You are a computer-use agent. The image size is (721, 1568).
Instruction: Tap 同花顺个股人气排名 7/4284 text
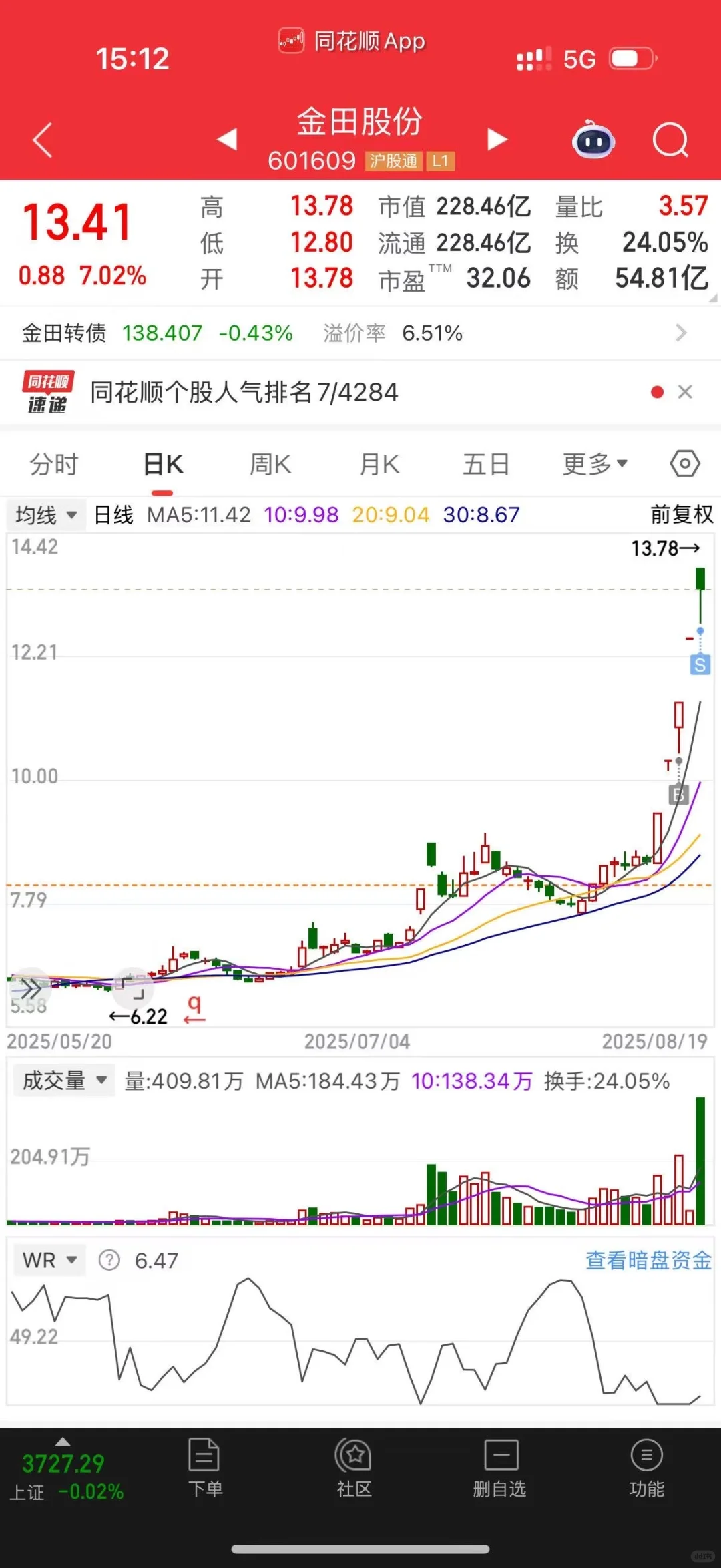(244, 392)
